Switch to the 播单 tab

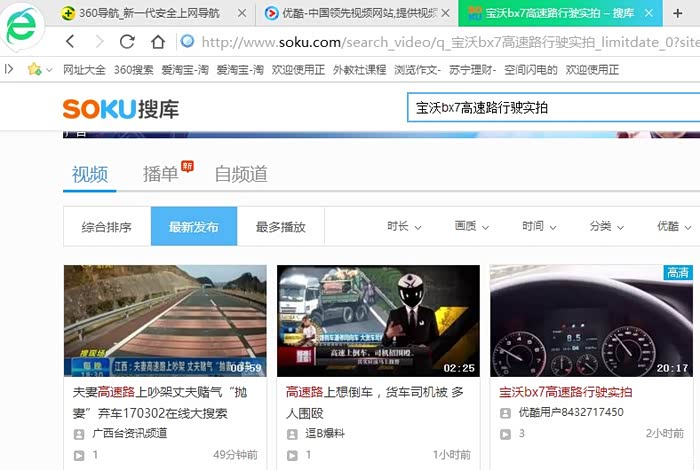(x=161, y=174)
